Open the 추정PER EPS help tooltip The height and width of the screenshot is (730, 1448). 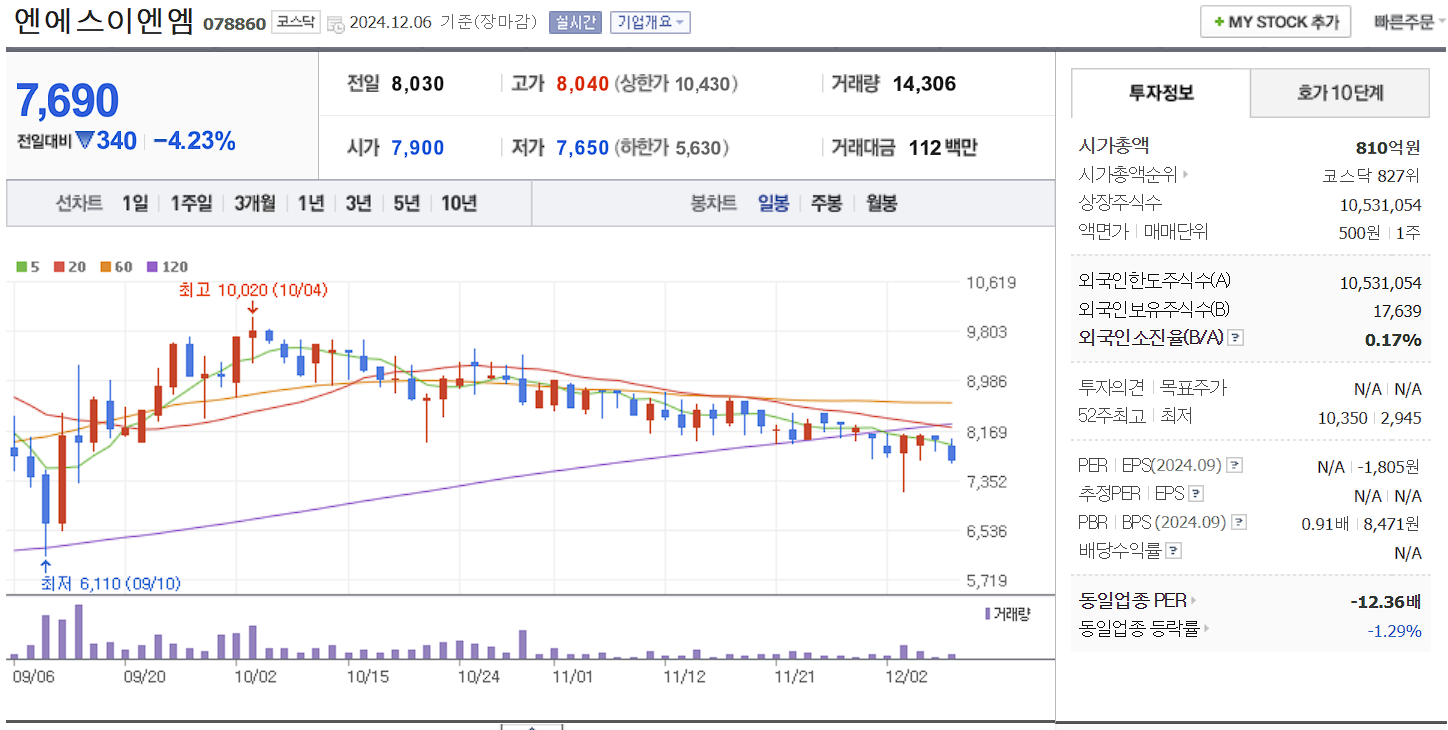(1197, 493)
